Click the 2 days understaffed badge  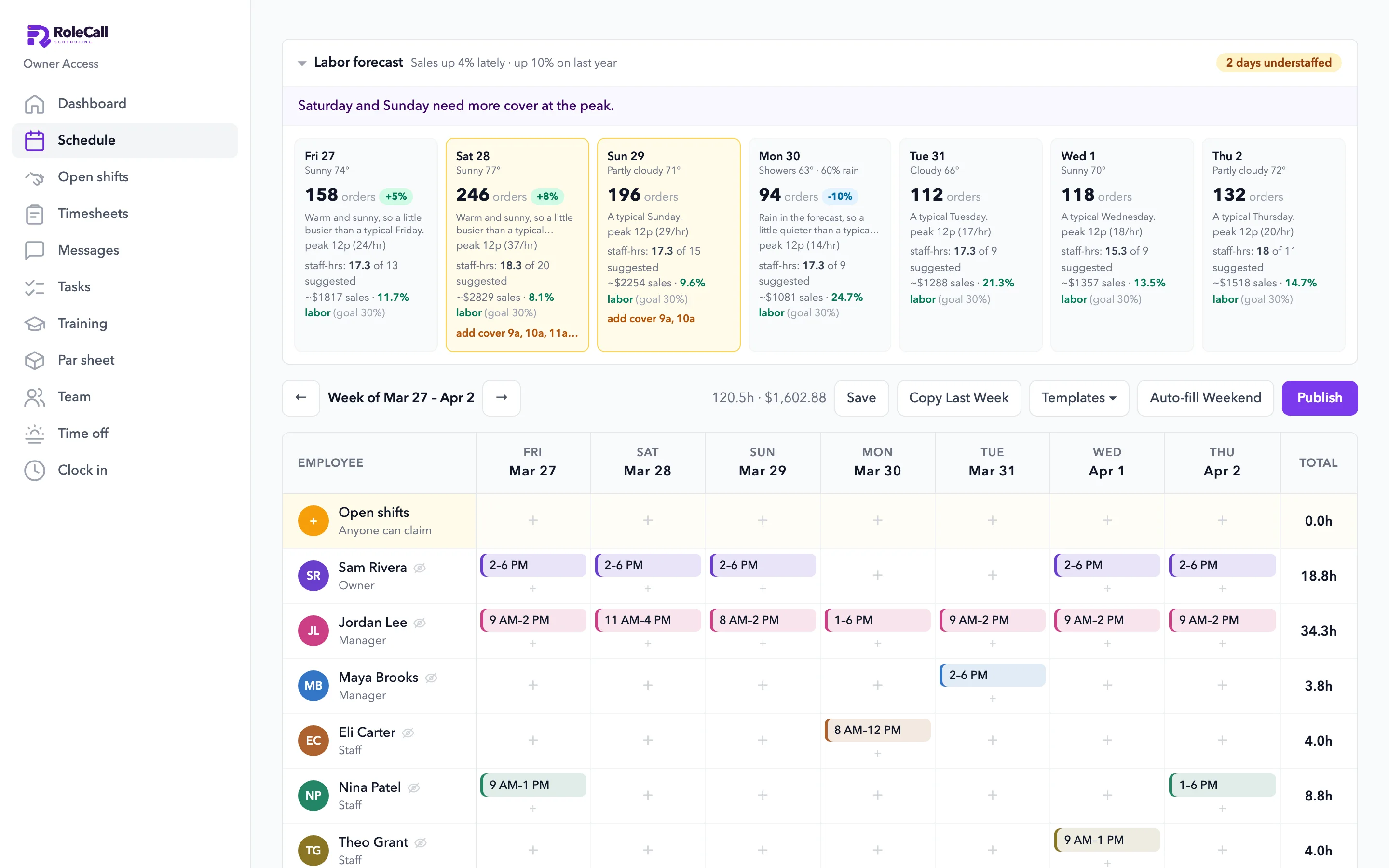(x=1278, y=63)
